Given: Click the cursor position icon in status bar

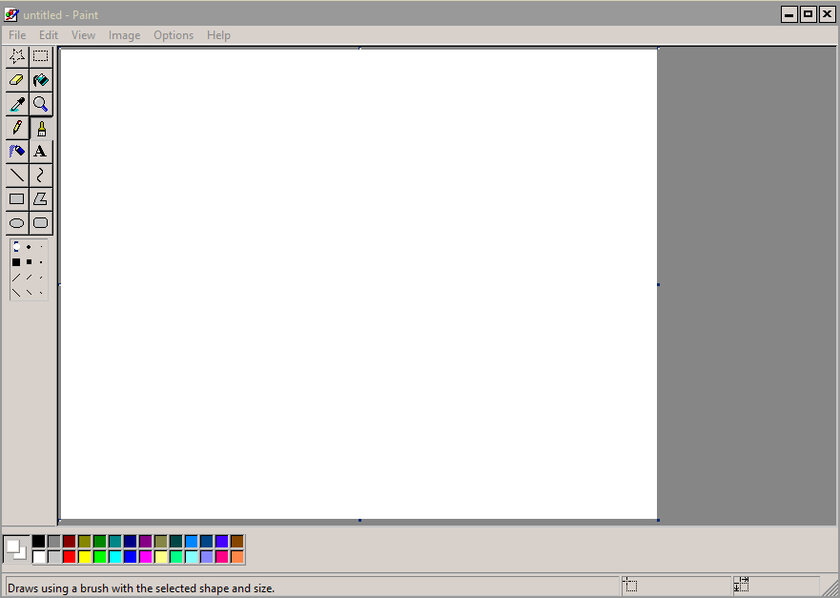Looking at the screenshot, I should [630, 585].
